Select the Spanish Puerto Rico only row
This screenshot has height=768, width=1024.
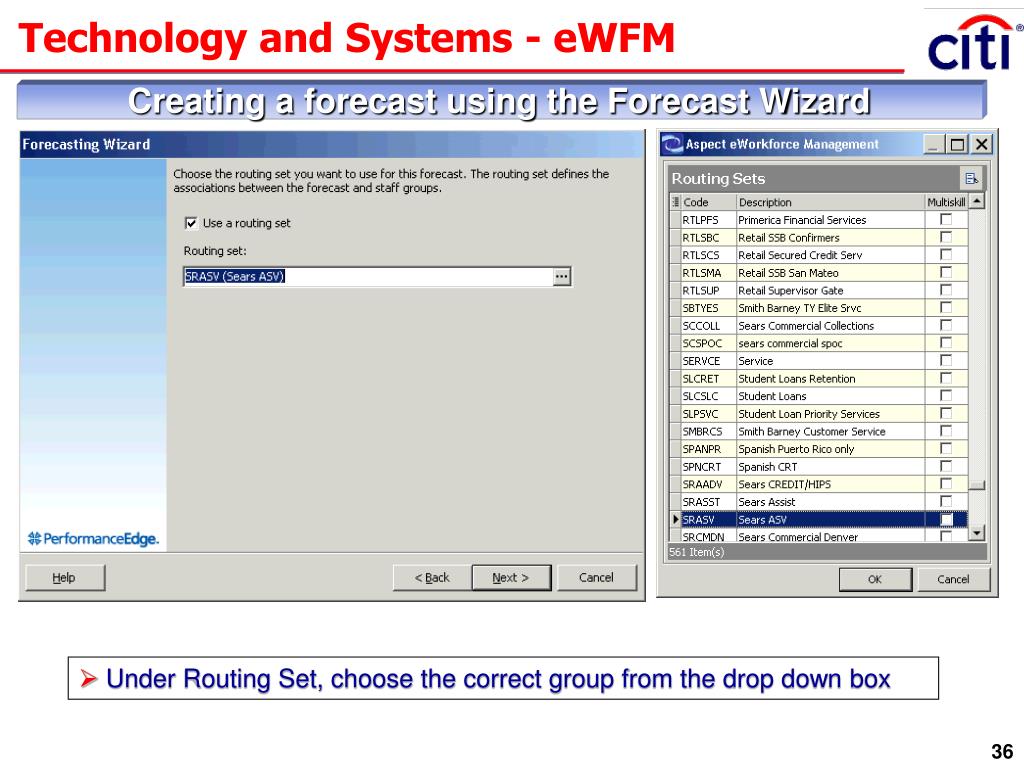point(819,449)
